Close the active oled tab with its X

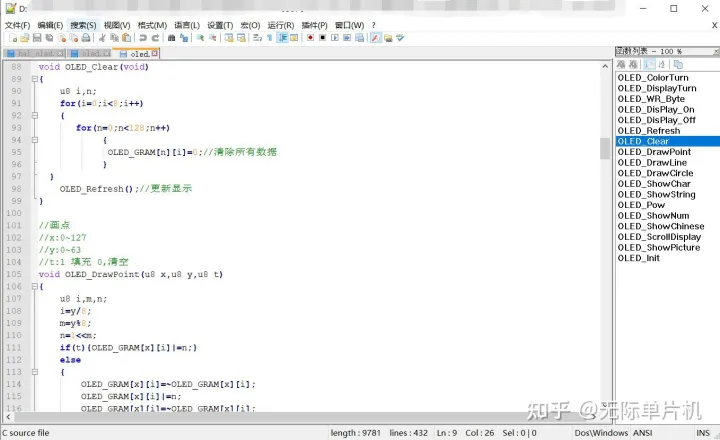[155, 54]
